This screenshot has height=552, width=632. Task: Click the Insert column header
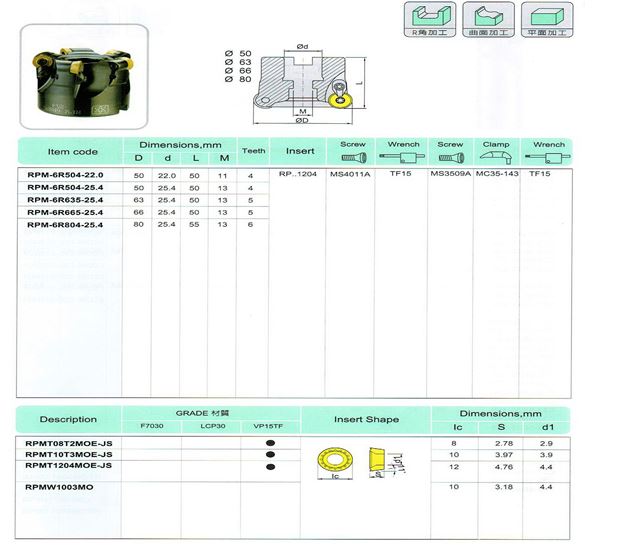coord(300,151)
